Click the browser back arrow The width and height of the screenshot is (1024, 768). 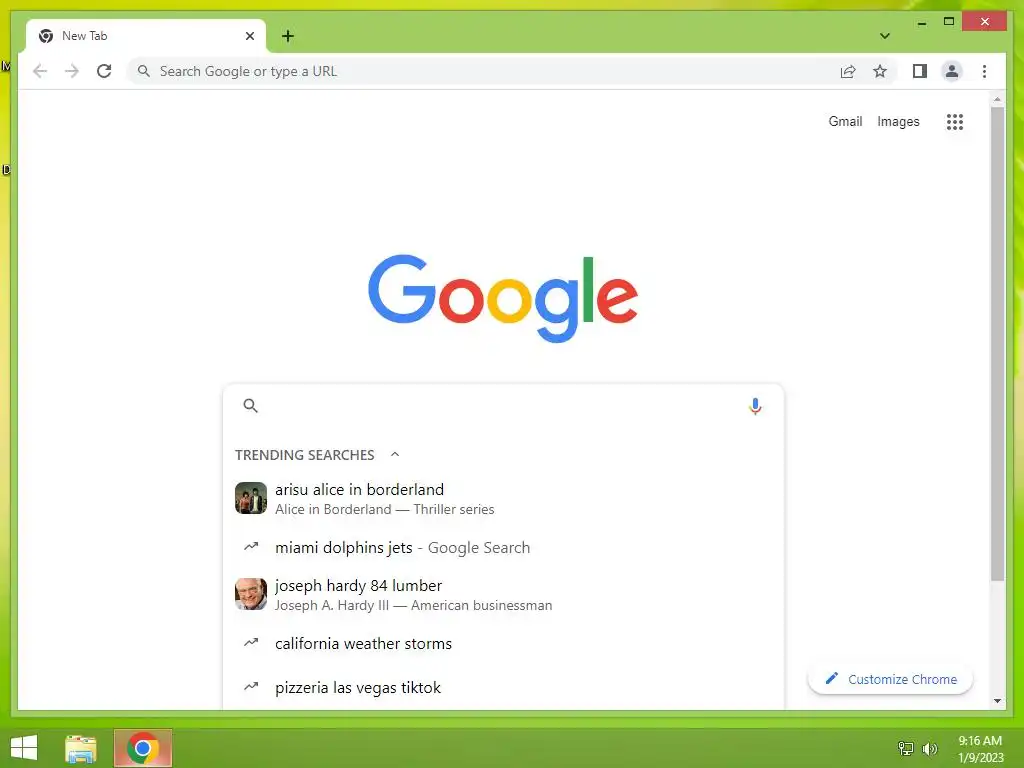tap(40, 71)
